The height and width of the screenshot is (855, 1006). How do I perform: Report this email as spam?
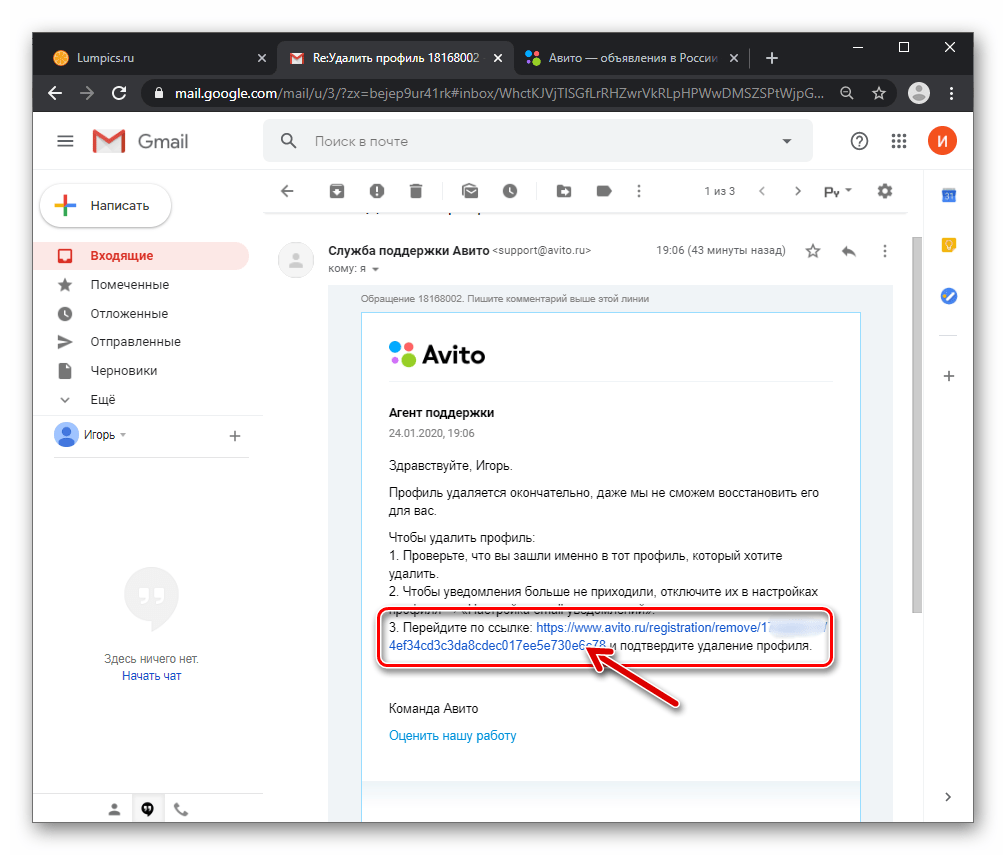click(377, 191)
